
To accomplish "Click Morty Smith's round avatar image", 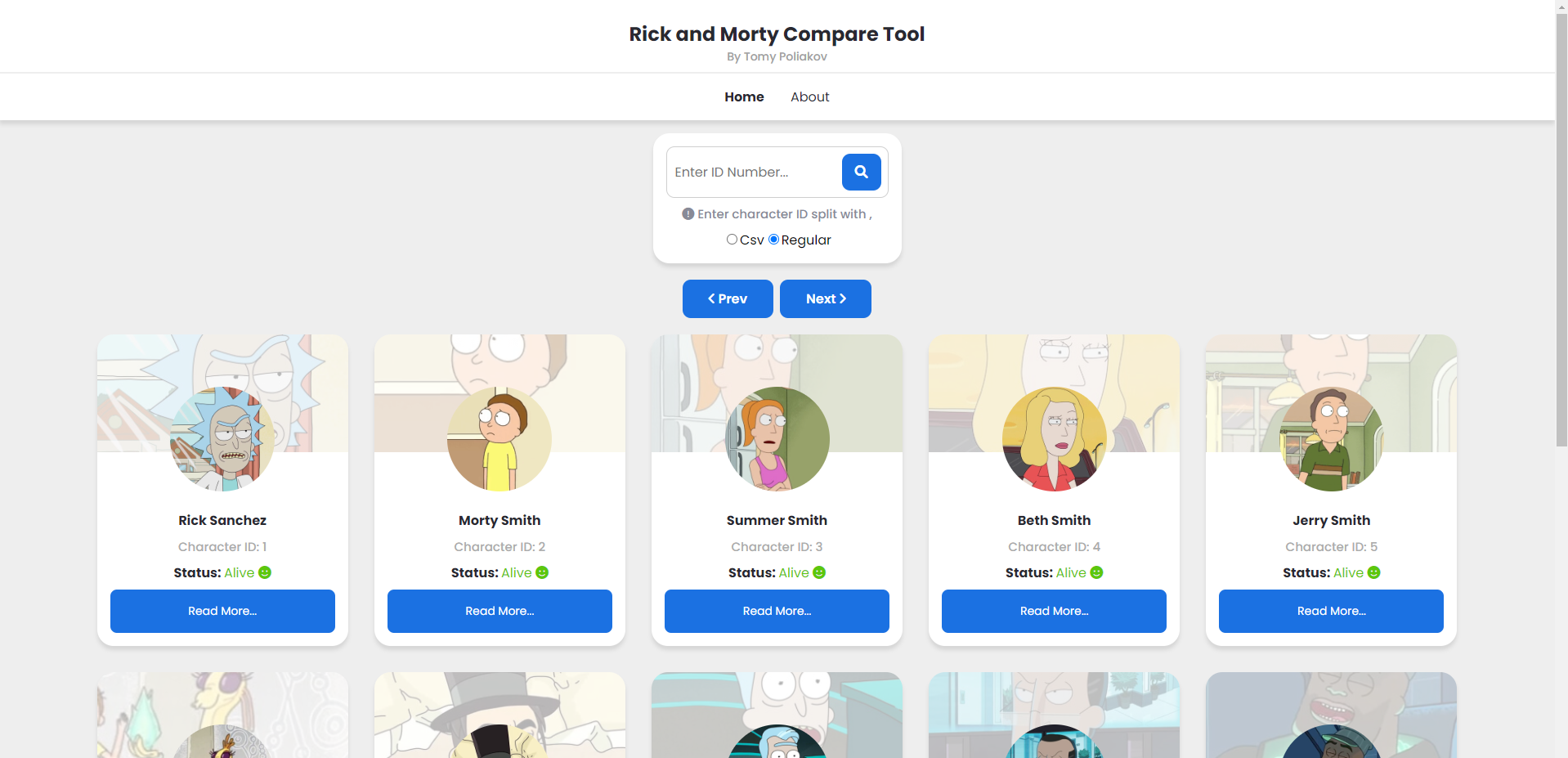I will click(x=500, y=439).
